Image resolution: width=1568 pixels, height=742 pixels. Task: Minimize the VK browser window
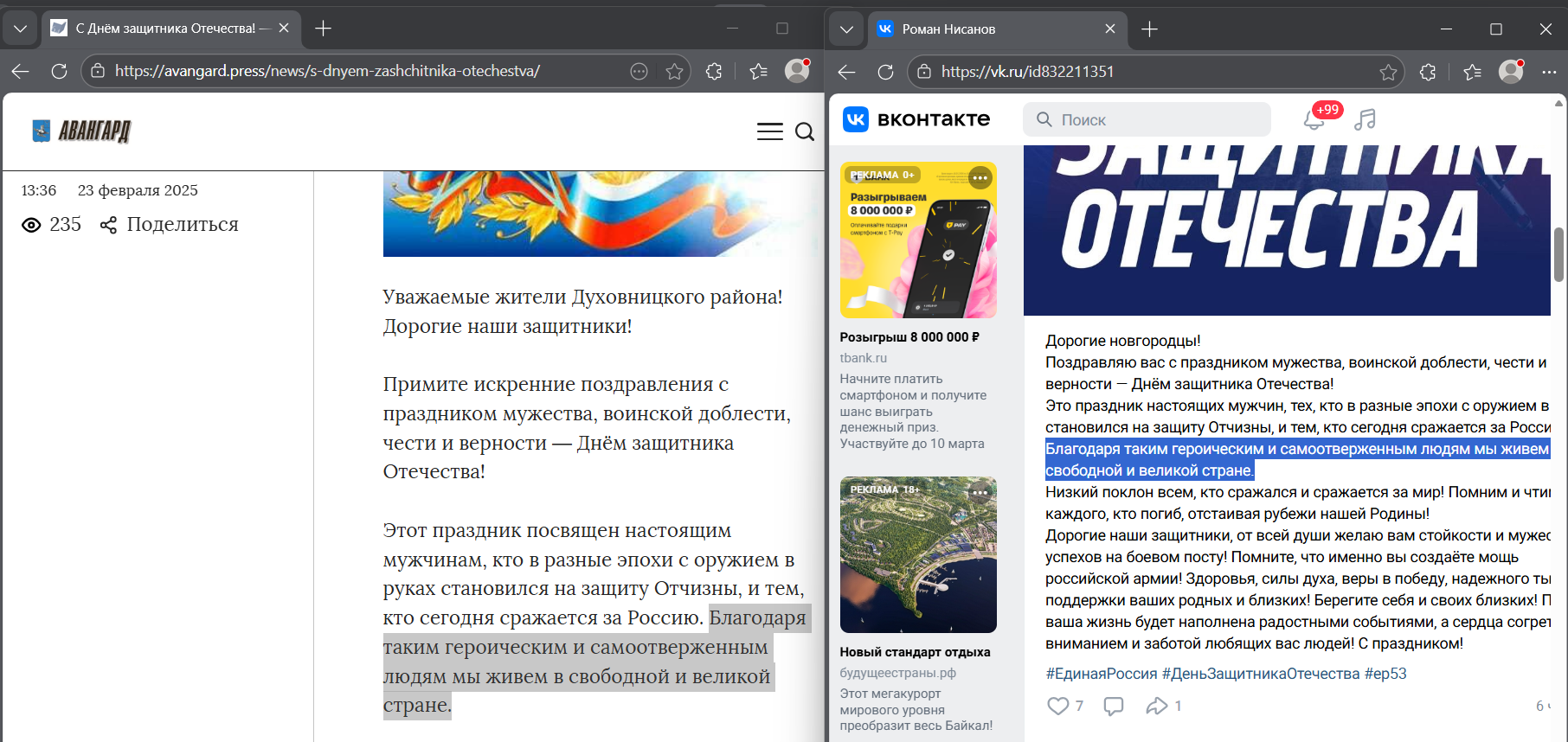coord(1446,29)
